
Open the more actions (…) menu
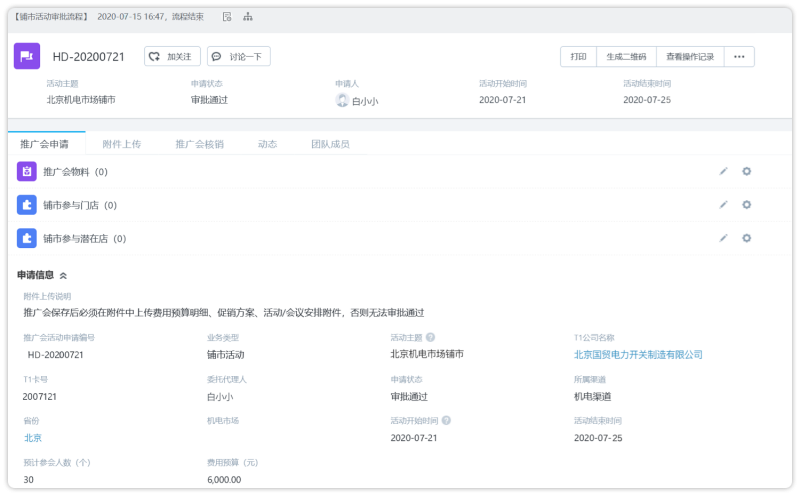[739, 57]
